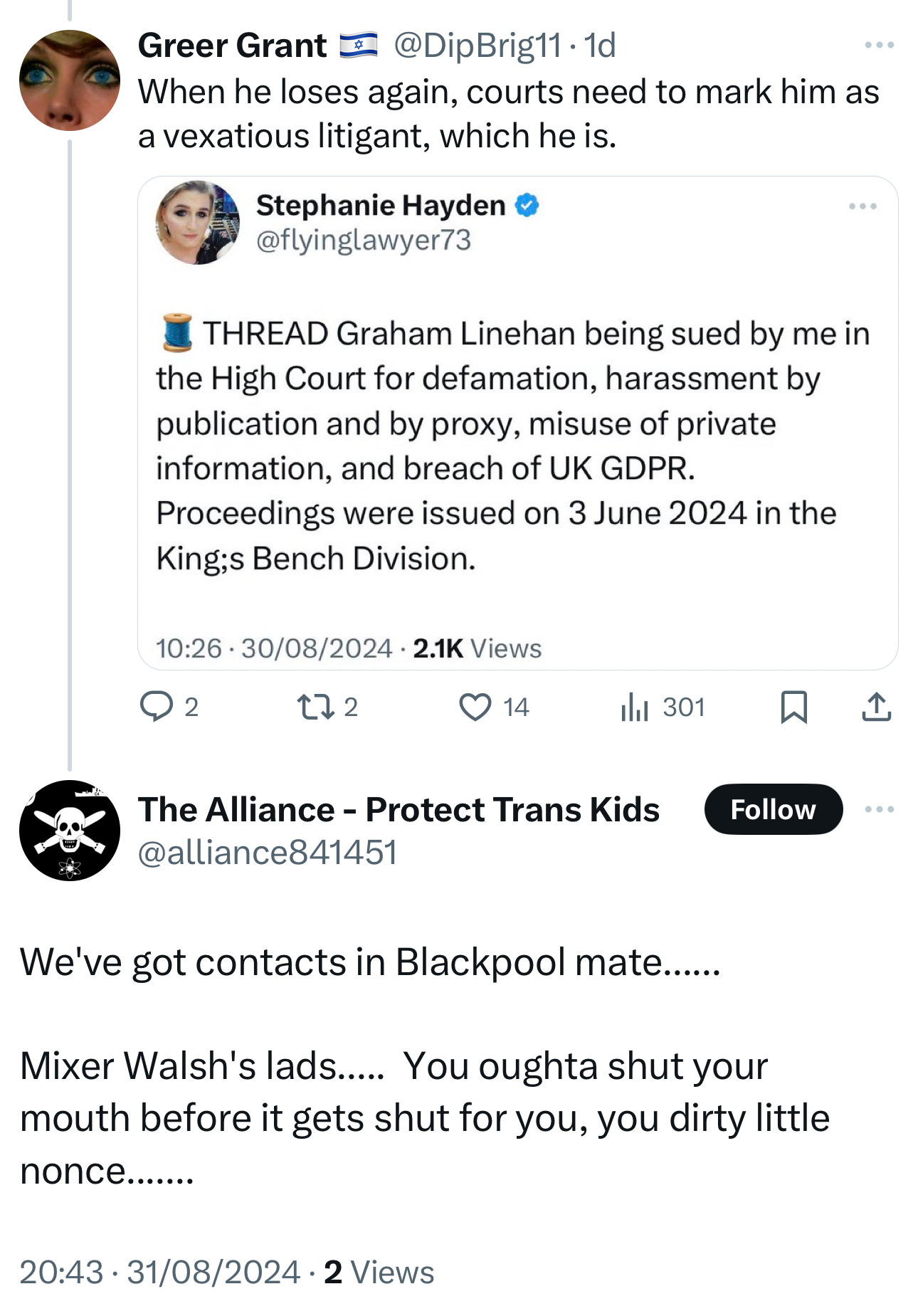The image size is (918, 1316).
Task: Click the 20:43 · 31/08/2024 timestamp
Action: (x=160, y=1272)
